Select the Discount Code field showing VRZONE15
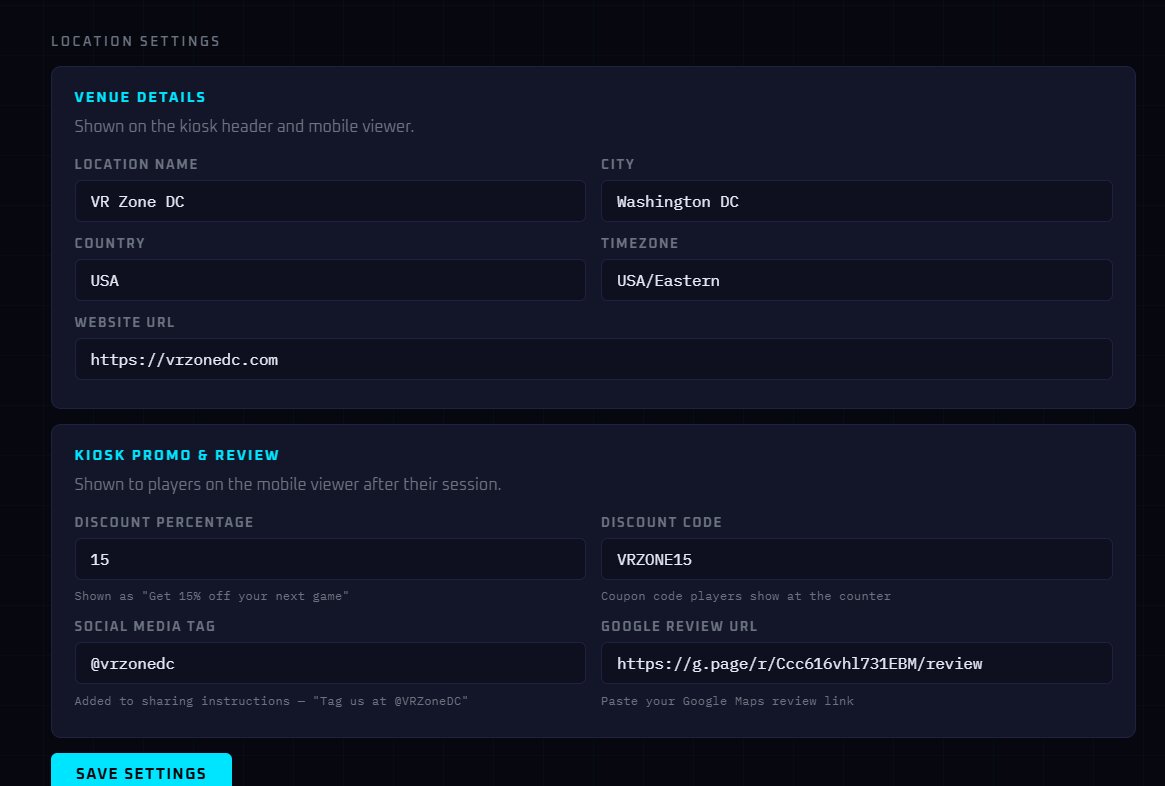The image size is (1165, 786). point(856,558)
